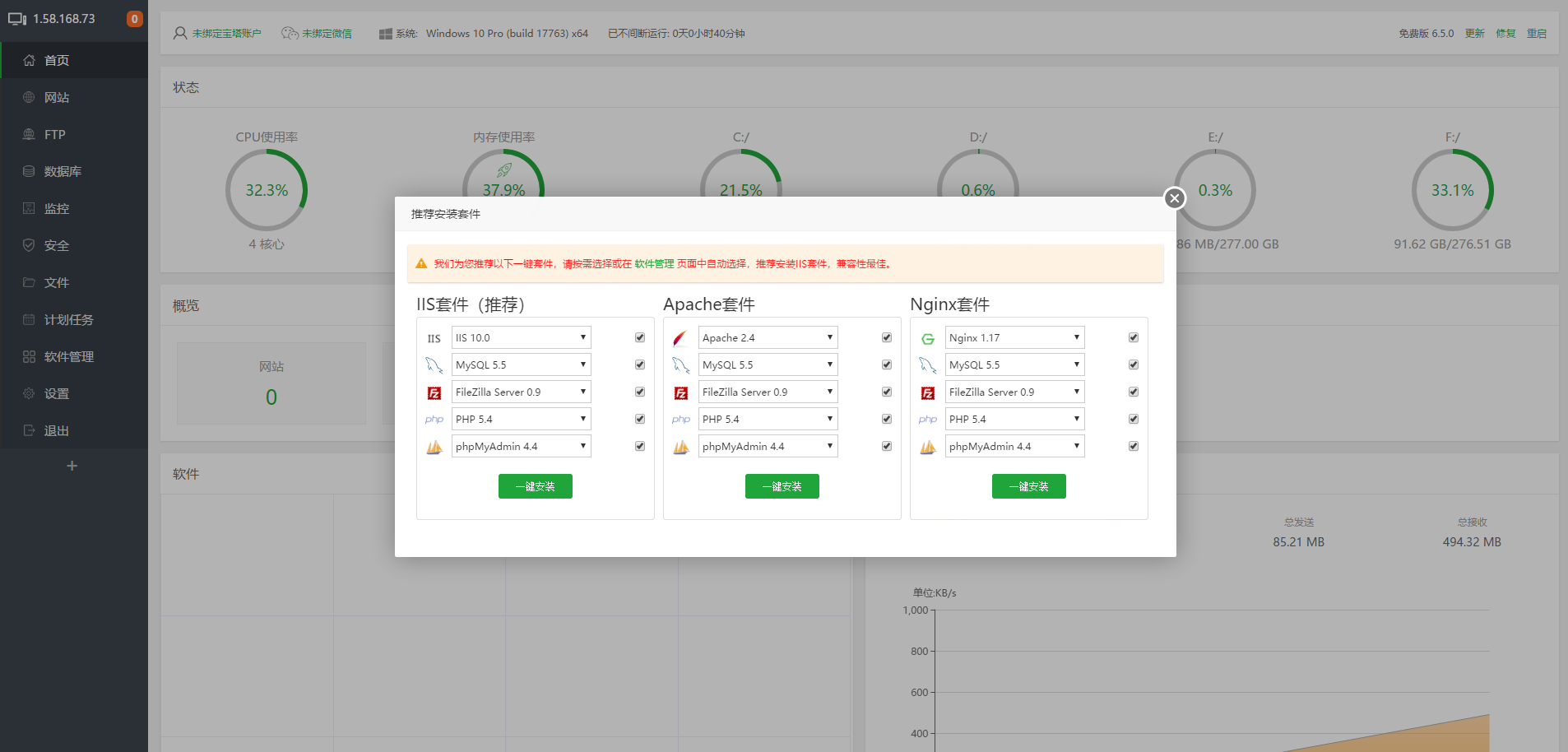The width and height of the screenshot is (1568, 752).
Task: Click phpMyAdmin icon in Apache suite
Action: click(x=681, y=447)
